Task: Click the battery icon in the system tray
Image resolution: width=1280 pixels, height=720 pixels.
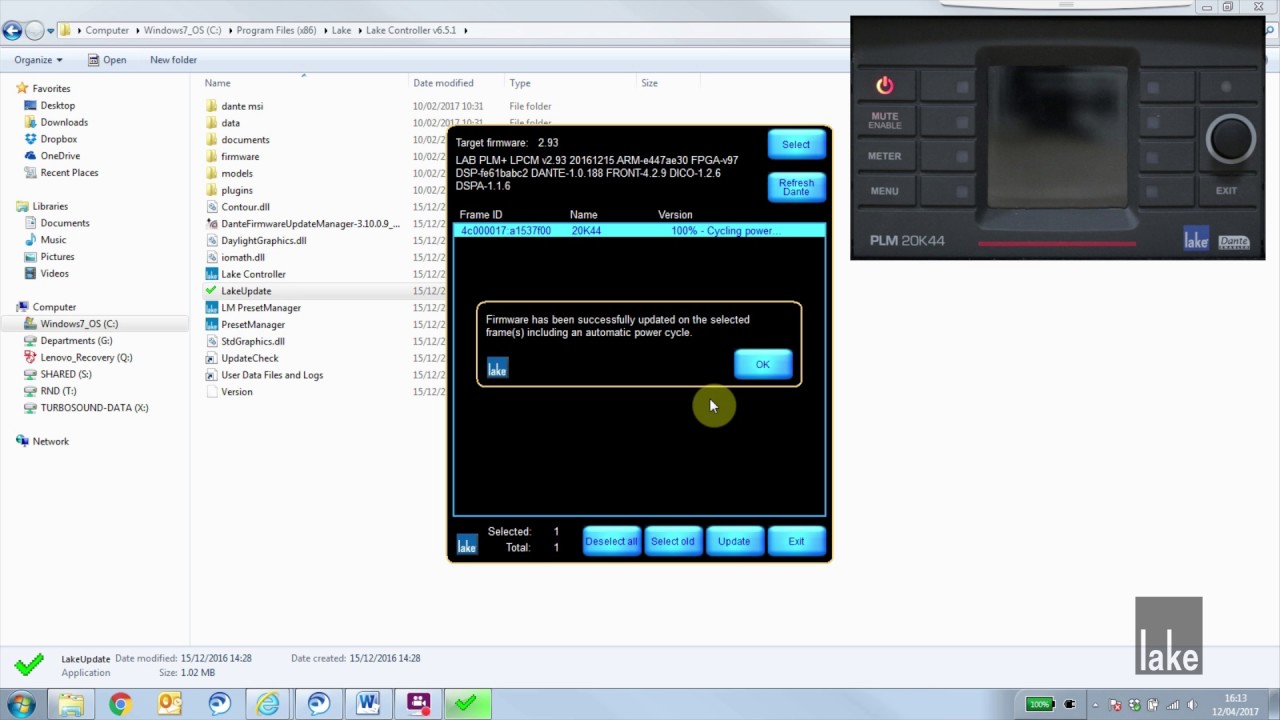Action: (x=1040, y=704)
